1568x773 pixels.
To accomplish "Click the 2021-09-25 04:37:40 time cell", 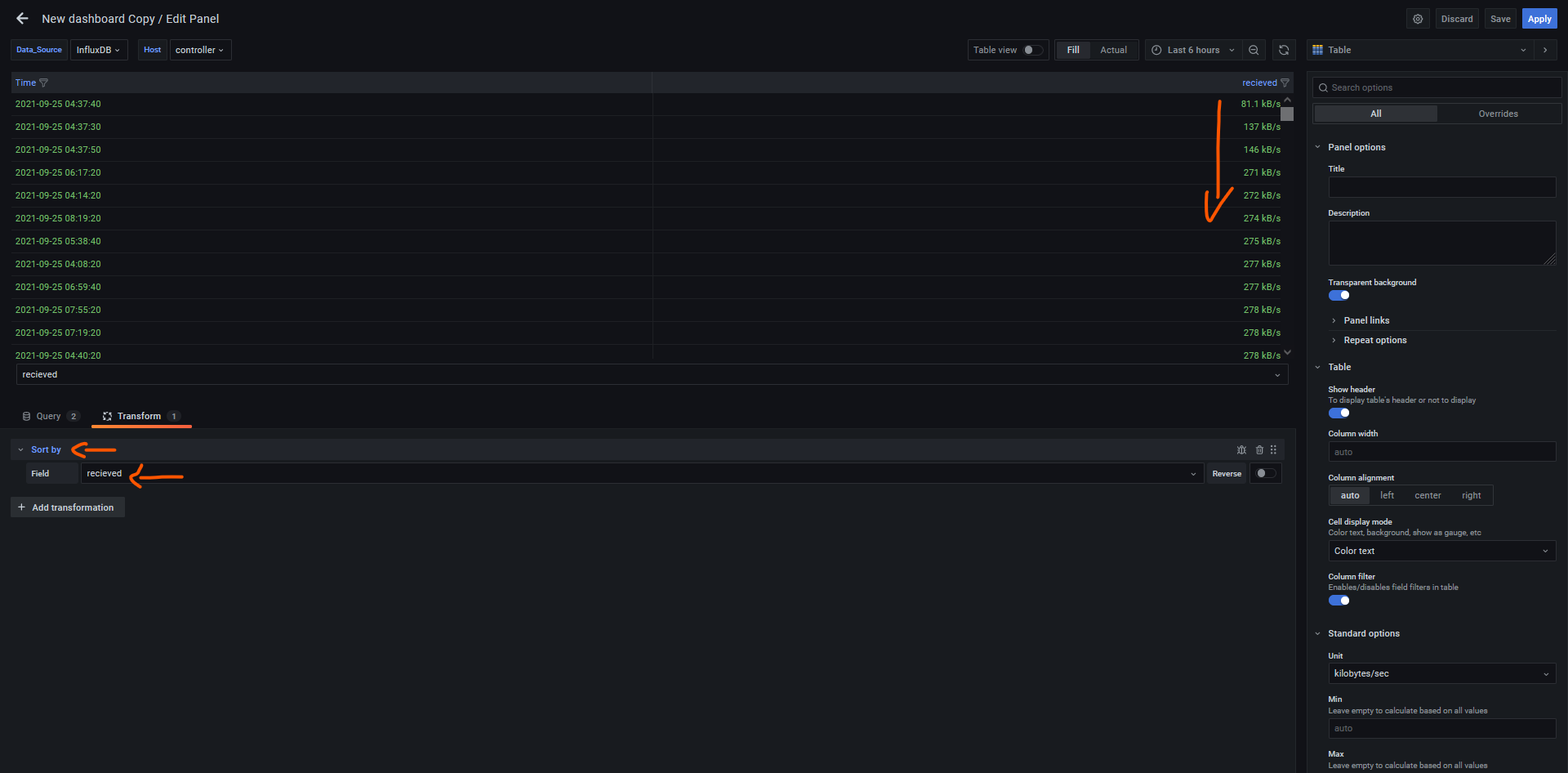I will 58,104.
